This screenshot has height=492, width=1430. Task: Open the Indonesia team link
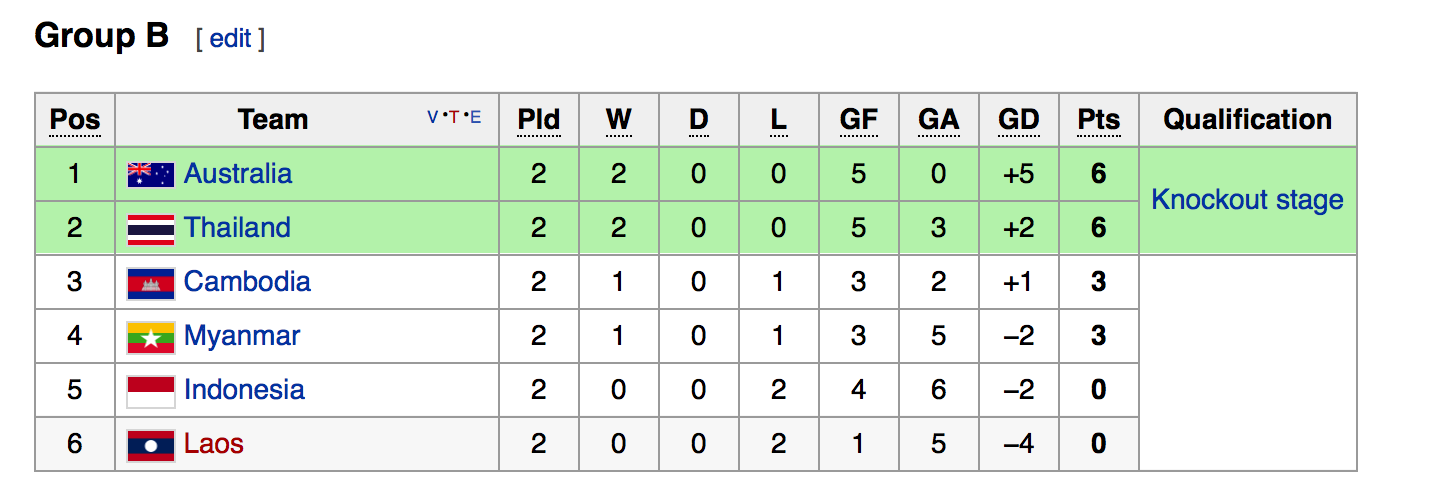[244, 390]
